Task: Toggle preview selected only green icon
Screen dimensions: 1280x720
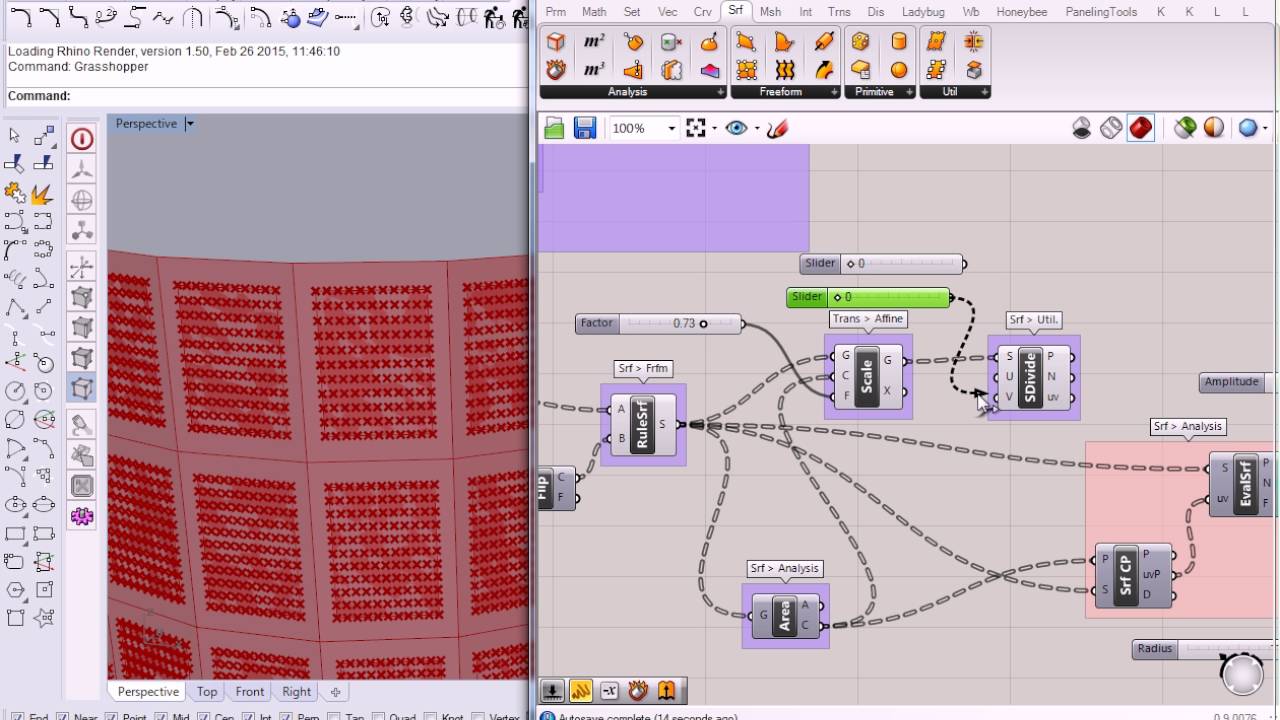Action: pos(1185,128)
